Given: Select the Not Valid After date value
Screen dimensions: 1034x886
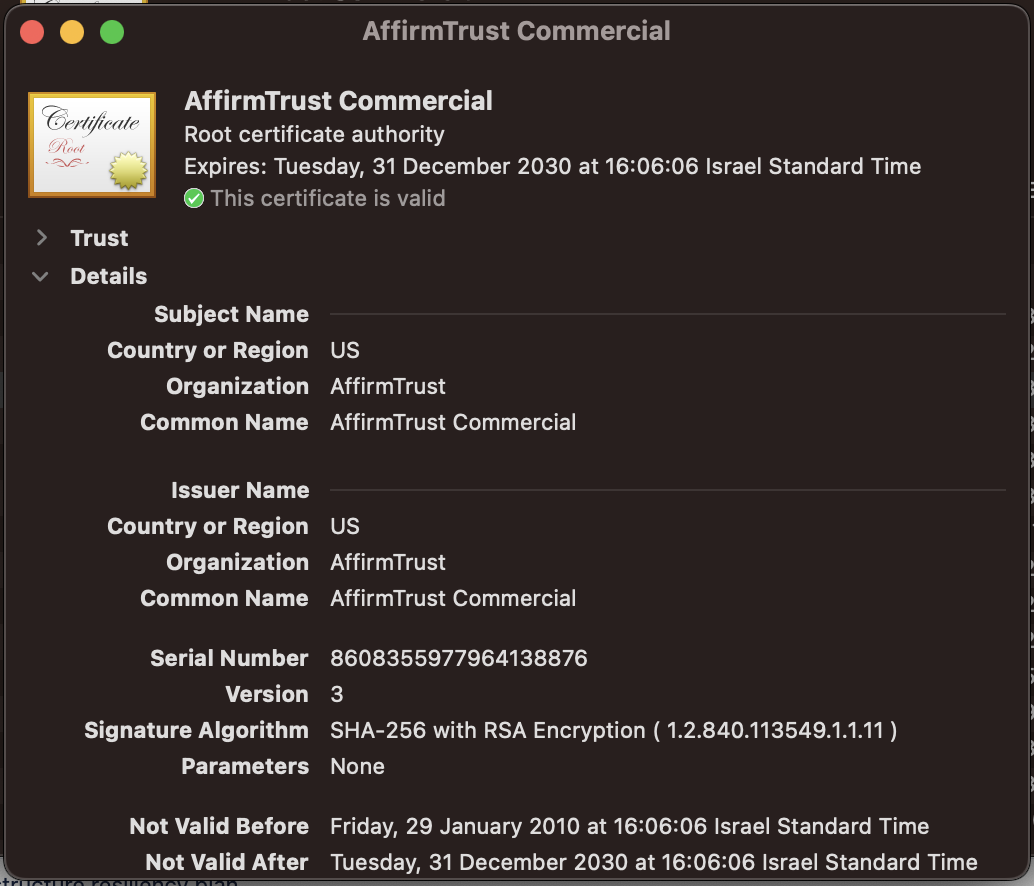Looking at the screenshot, I should click(653, 862).
